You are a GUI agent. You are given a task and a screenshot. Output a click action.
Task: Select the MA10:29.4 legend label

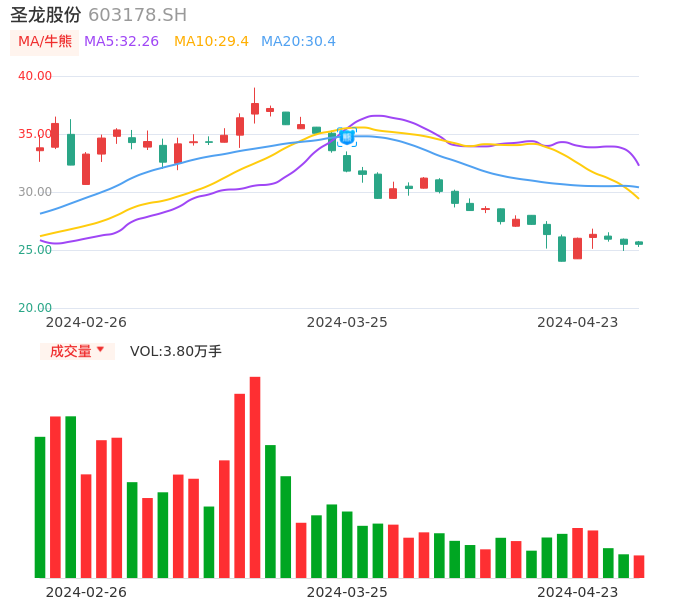pyautogui.click(x=211, y=42)
